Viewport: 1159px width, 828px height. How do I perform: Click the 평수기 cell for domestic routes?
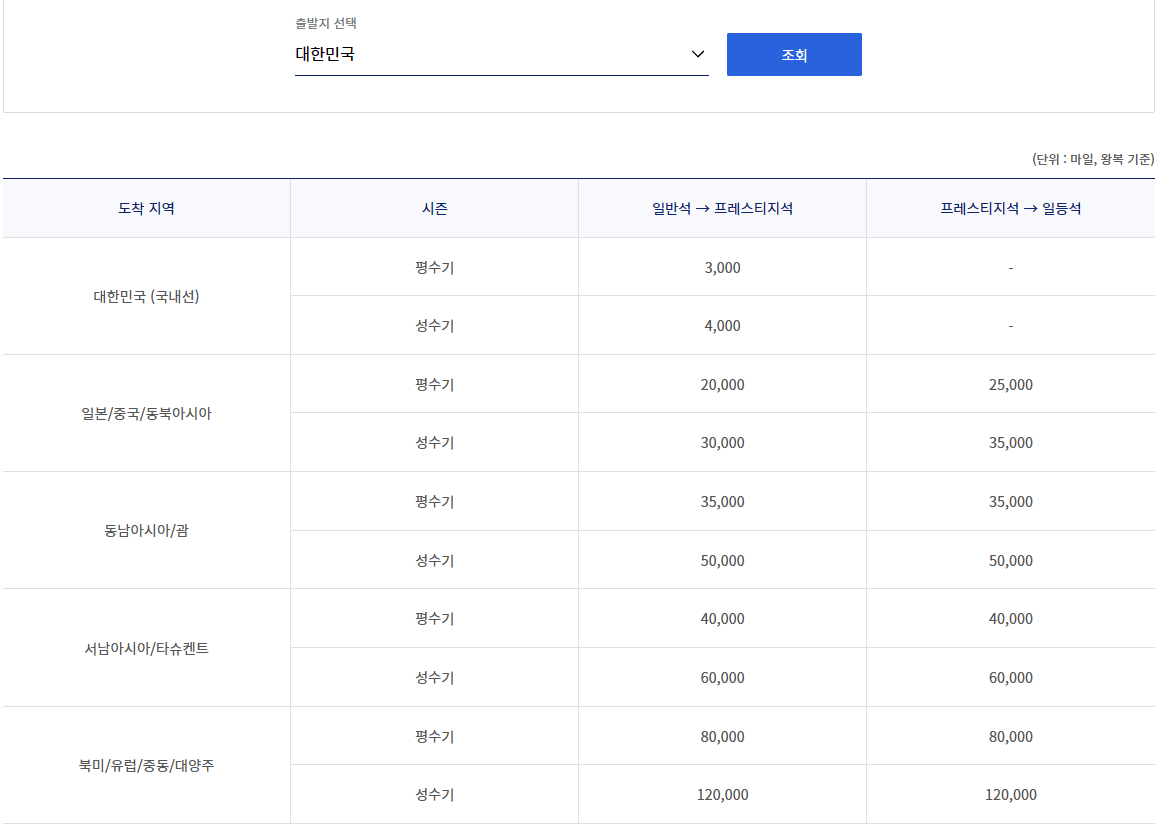pyautogui.click(x=434, y=267)
